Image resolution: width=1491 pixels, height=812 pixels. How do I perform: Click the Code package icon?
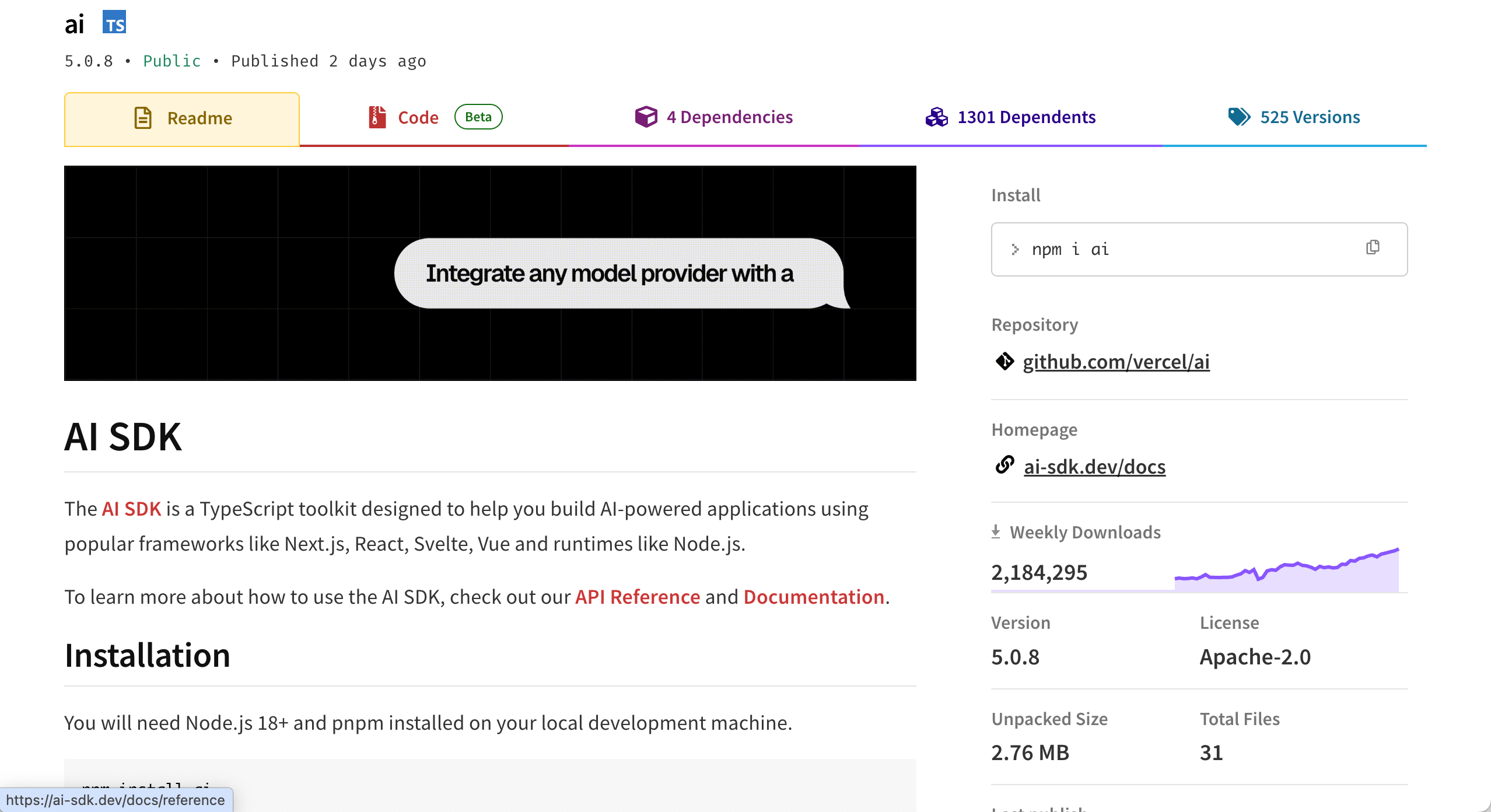376,117
